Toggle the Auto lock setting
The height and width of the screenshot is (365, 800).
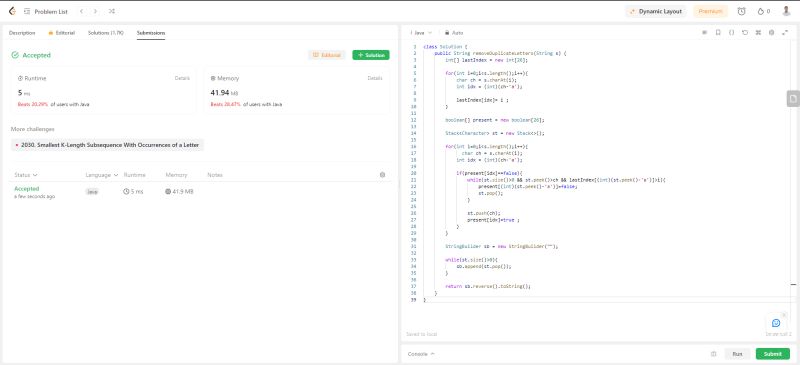[x=454, y=33]
